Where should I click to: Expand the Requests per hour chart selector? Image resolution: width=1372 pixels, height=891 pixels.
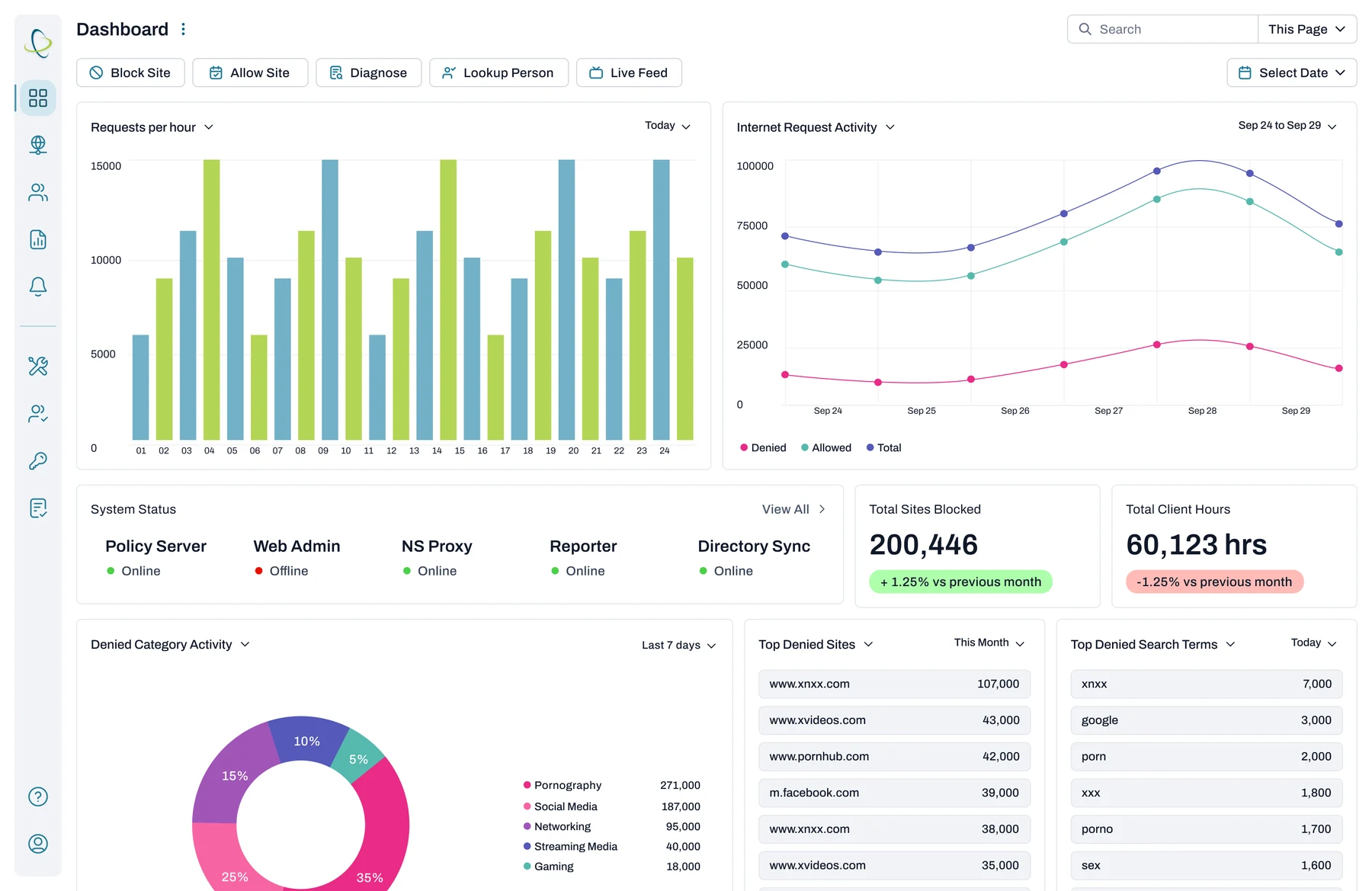152,127
